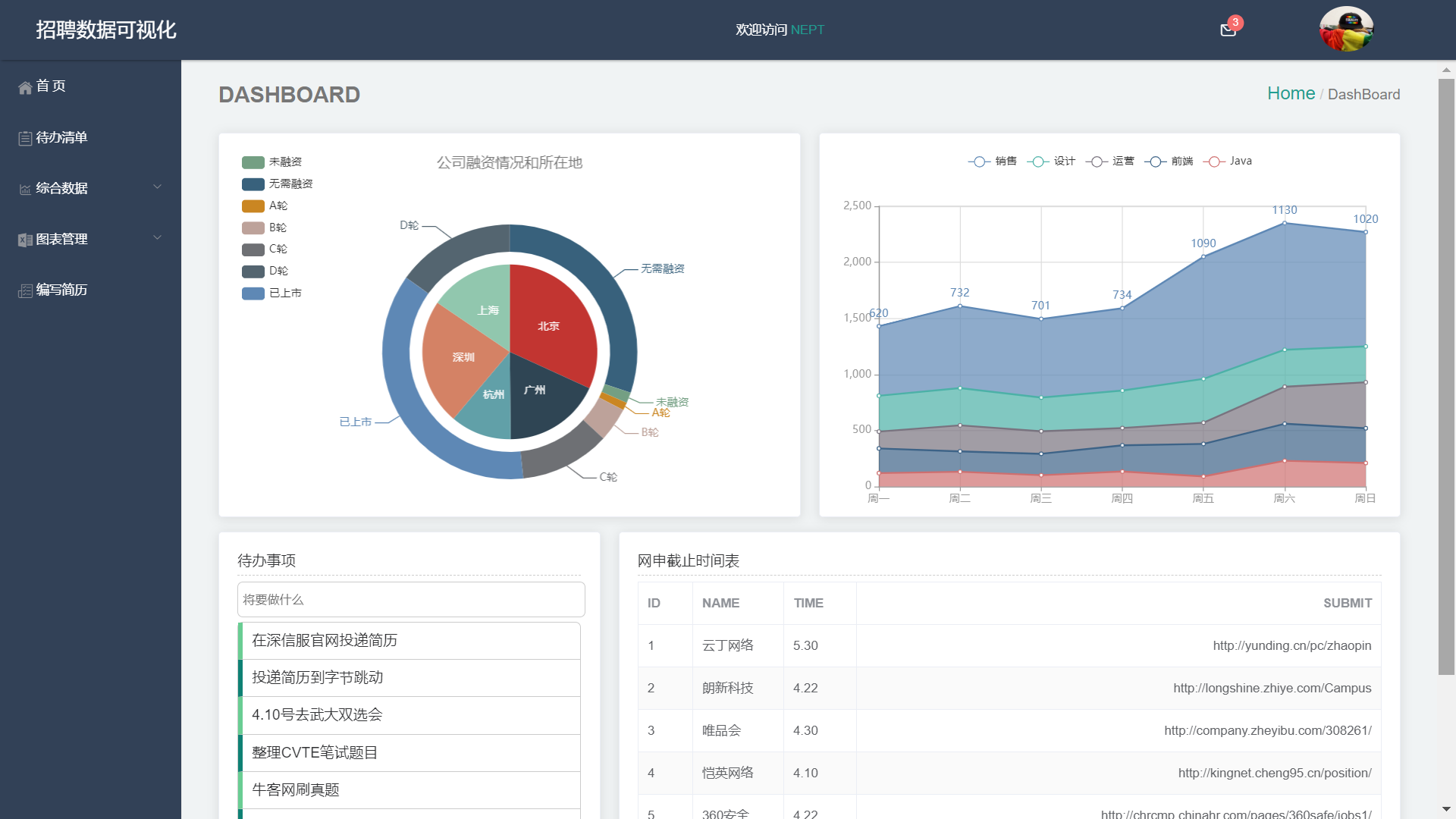This screenshot has height=819, width=1456.
Task: Toggle the 销售 series in the line chart
Action: pyautogui.click(x=994, y=161)
